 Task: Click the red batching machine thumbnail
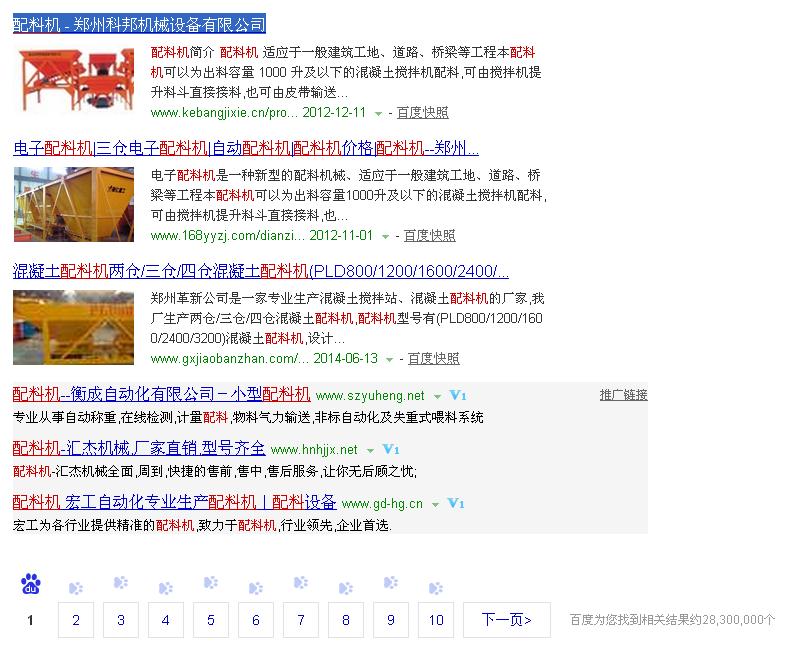(74, 79)
